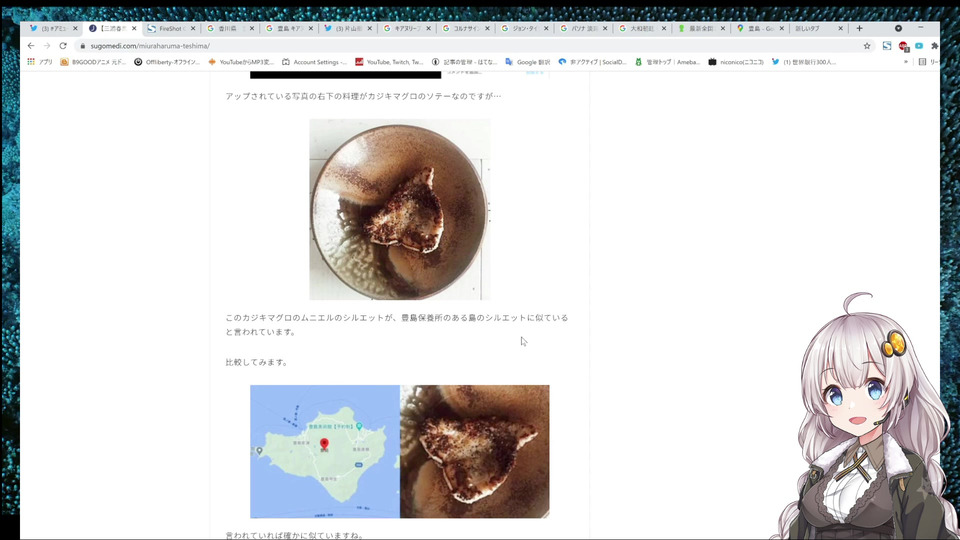This screenshot has width=960, height=540.
Task: Open the Google 翻訳 bookmark
Action: click(528, 62)
